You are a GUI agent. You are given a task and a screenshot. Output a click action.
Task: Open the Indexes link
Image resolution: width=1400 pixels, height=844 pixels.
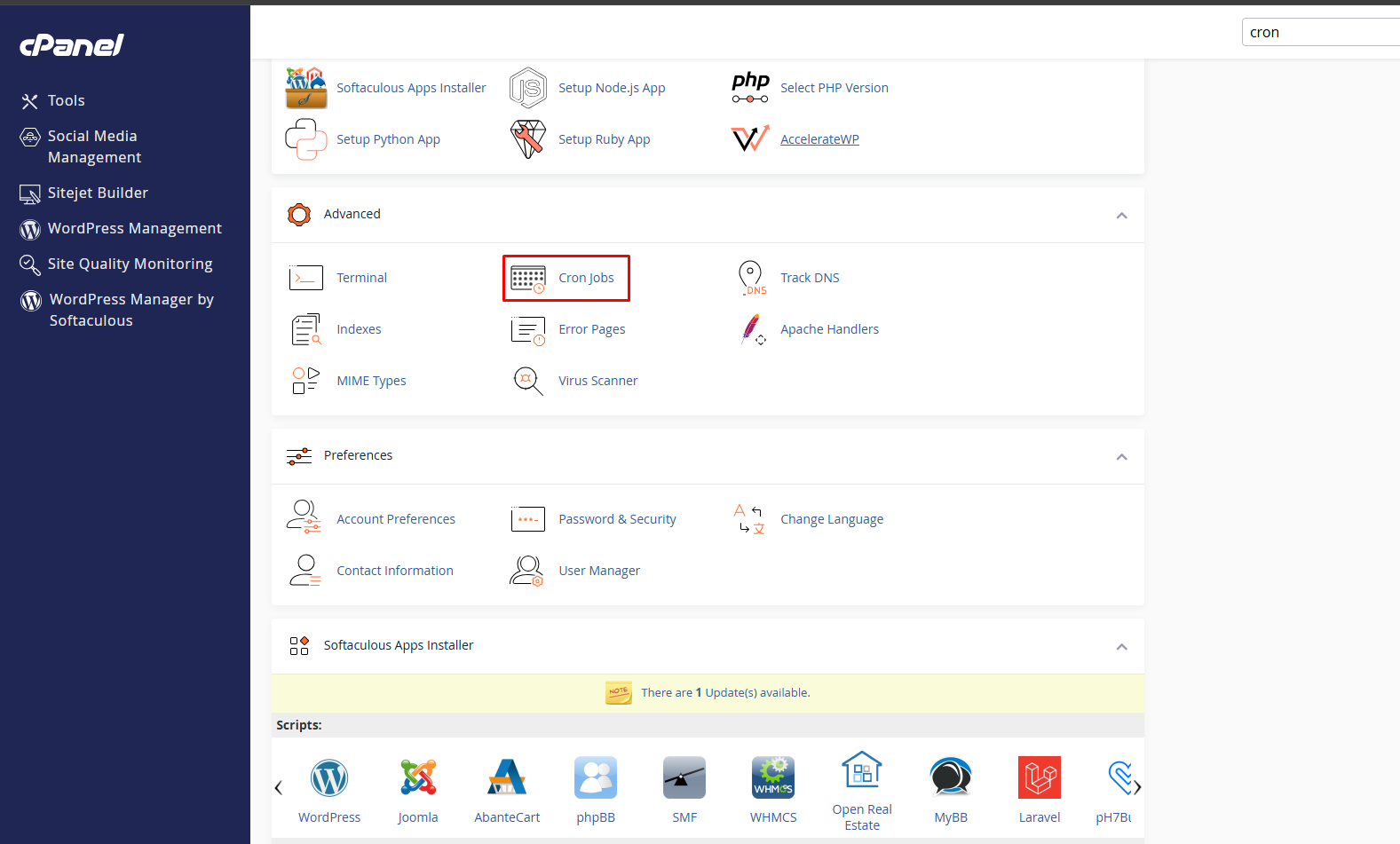coord(359,329)
